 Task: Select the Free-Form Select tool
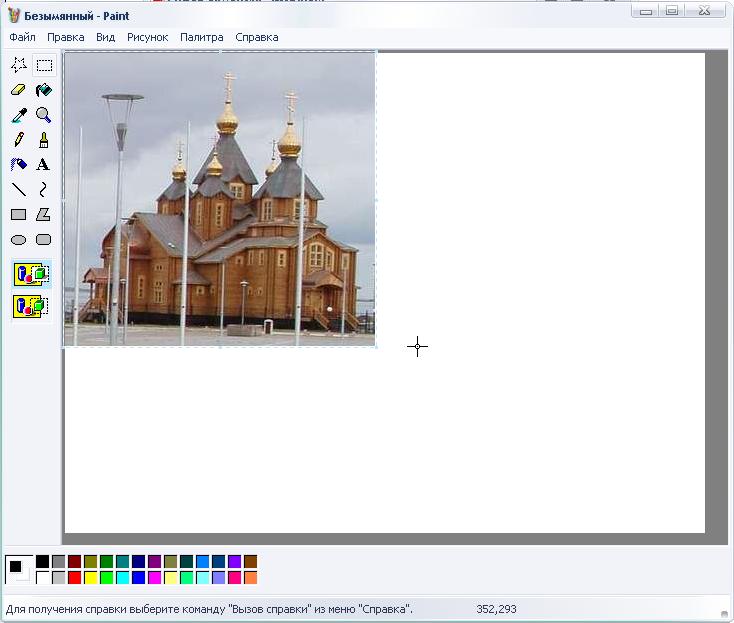(18, 66)
